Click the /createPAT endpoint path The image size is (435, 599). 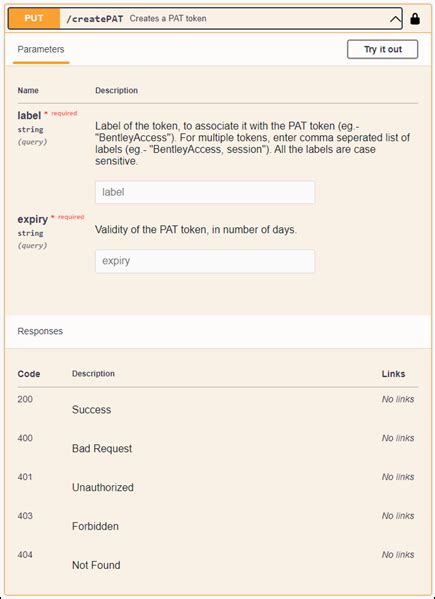tap(95, 19)
